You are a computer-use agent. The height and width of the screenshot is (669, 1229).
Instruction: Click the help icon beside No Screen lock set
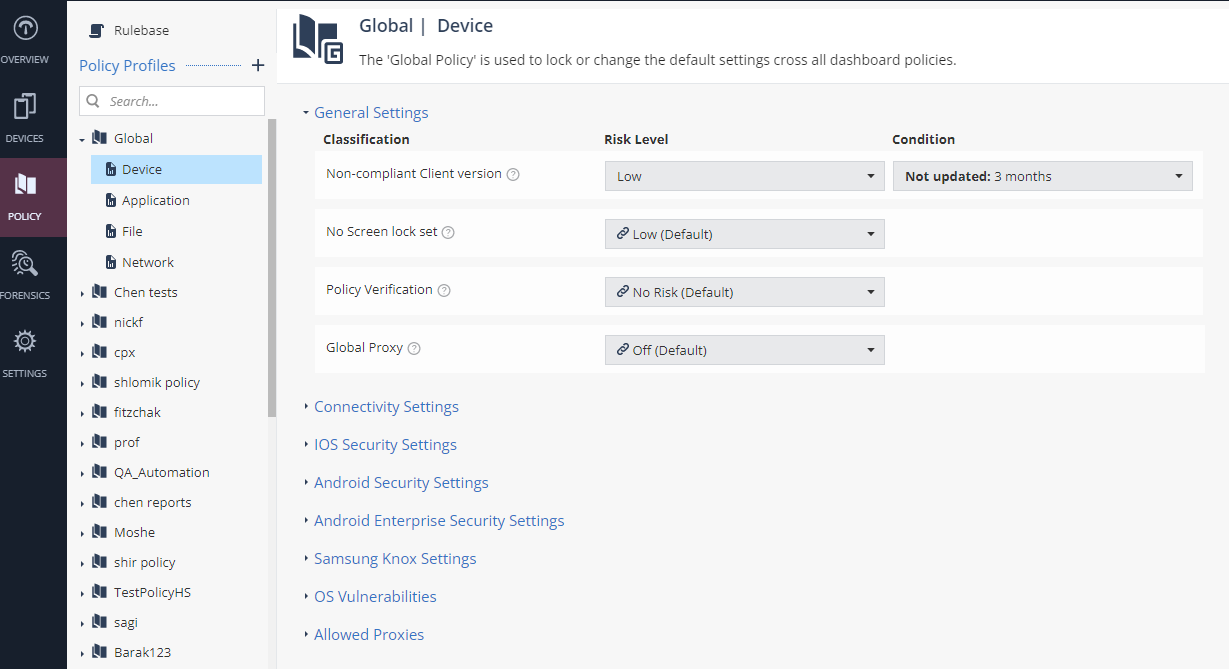click(x=447, y=232)
